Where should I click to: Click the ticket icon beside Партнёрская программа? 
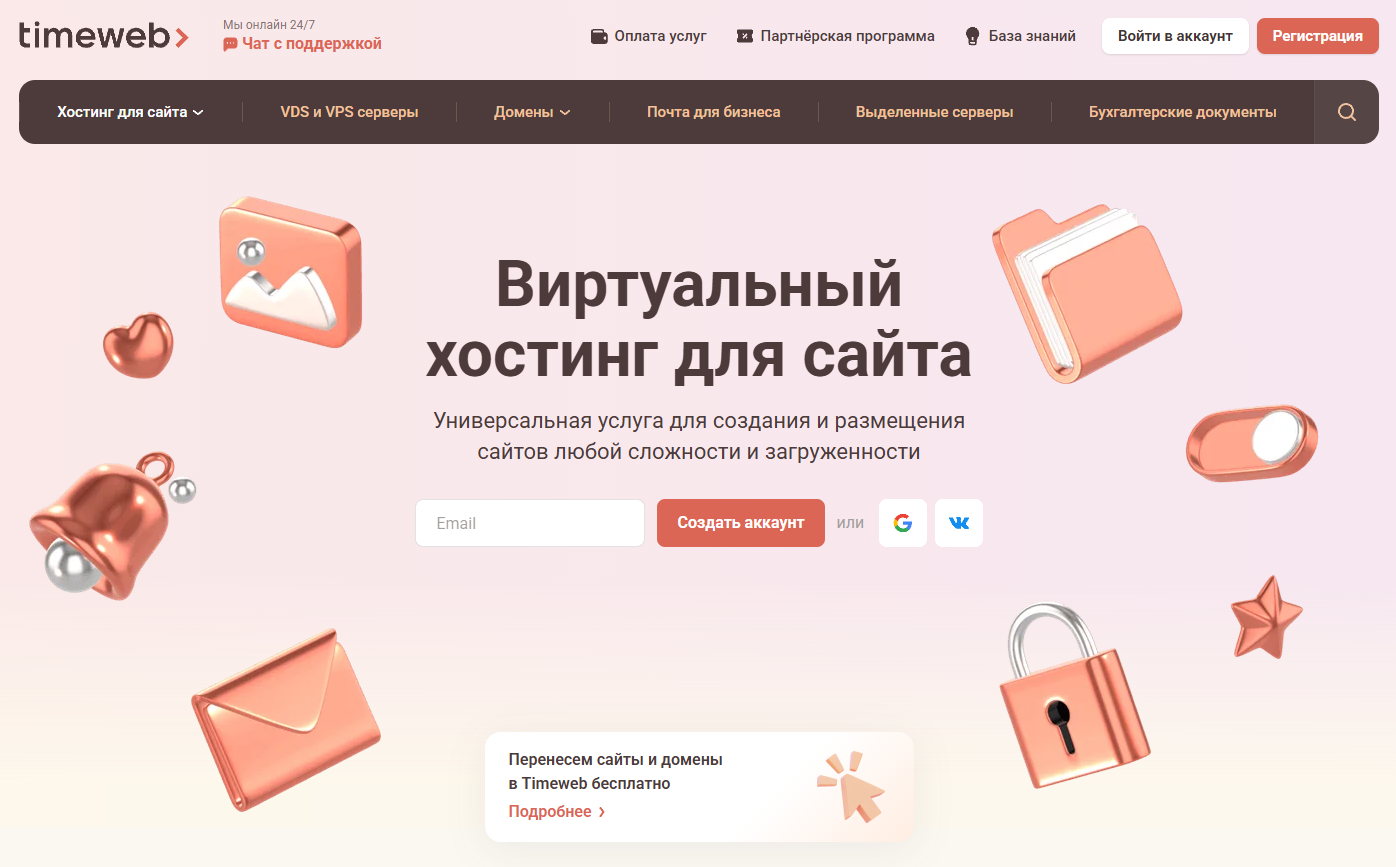(x=744, y=36)
